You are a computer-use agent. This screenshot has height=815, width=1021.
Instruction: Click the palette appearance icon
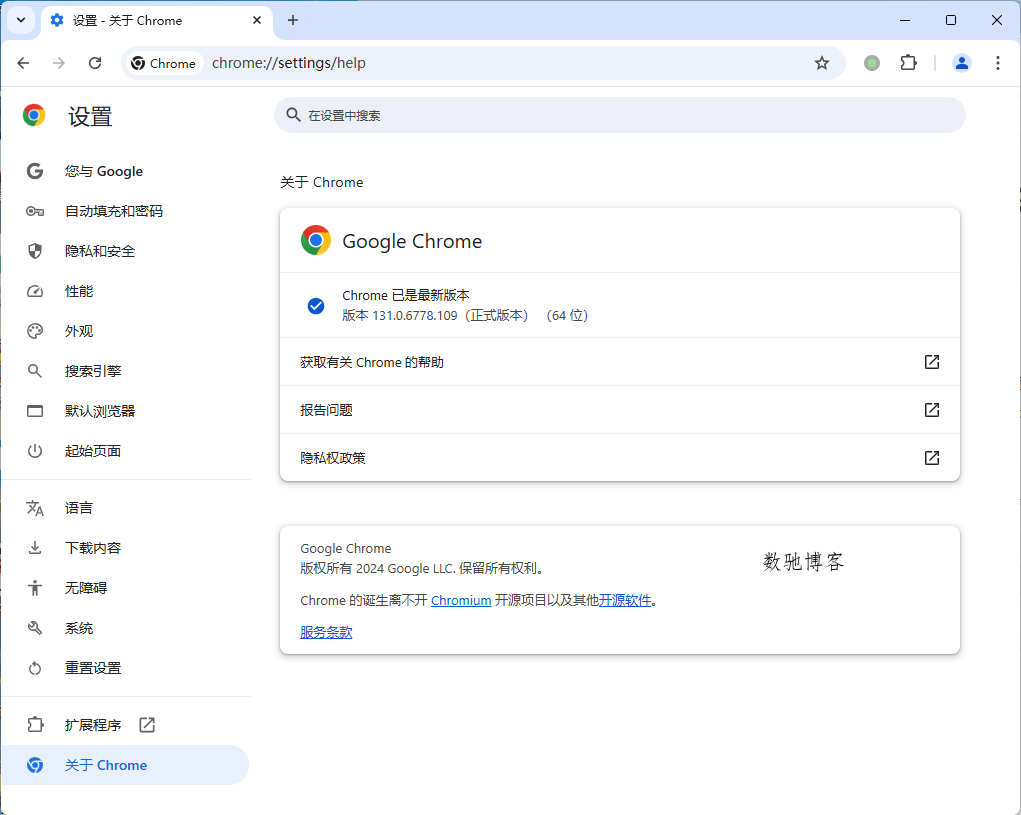[35, 331]
